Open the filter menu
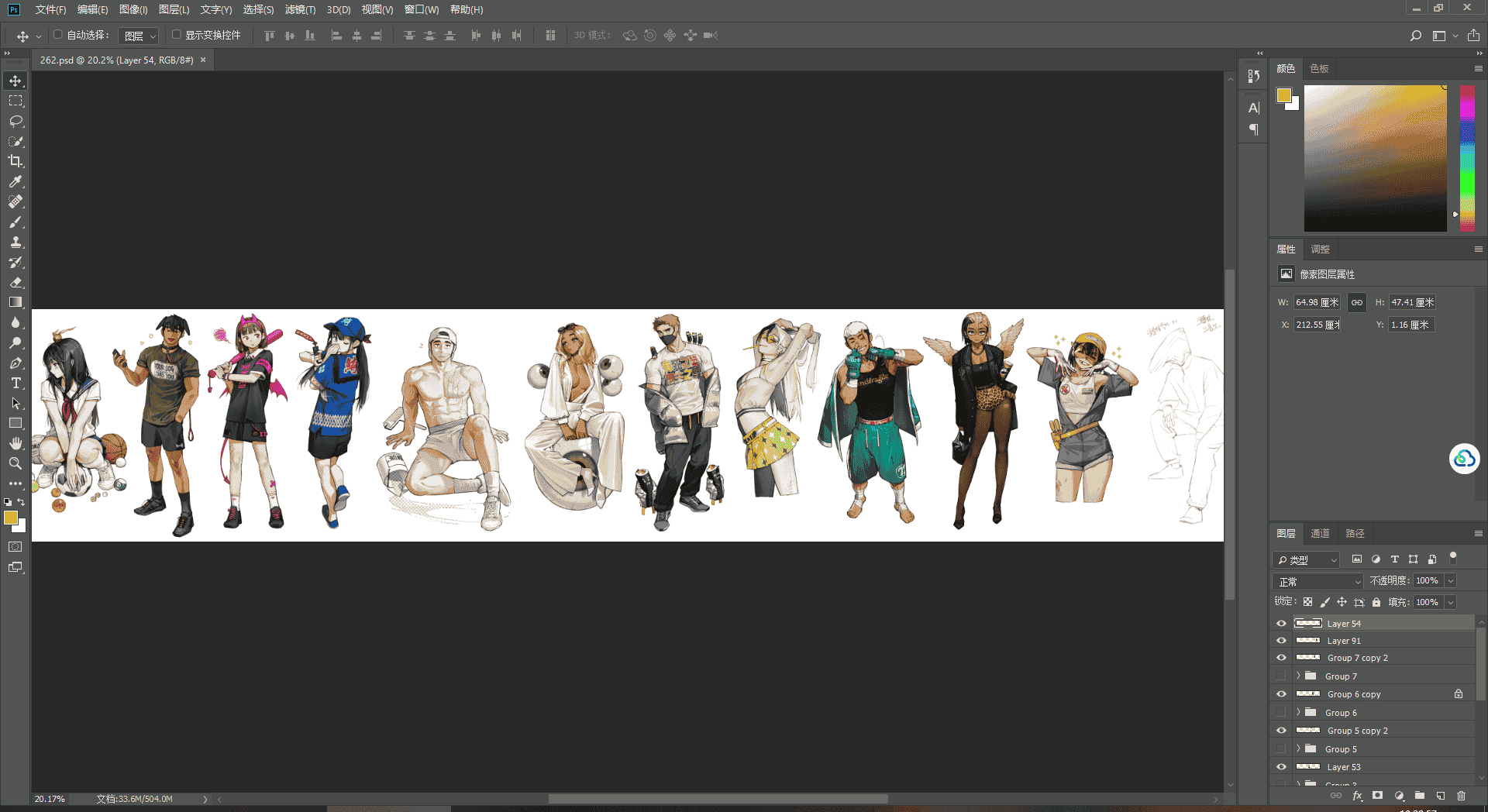Image resolution: width=1488 pixels, height=812 pixels. pyautogui.click(x=300, y=9)
